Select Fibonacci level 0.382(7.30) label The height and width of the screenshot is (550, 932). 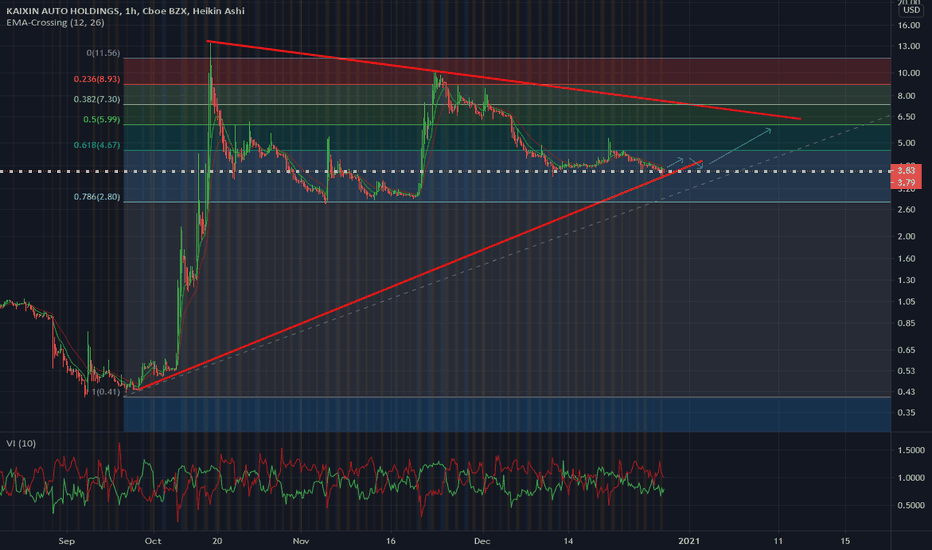point(97,99)
